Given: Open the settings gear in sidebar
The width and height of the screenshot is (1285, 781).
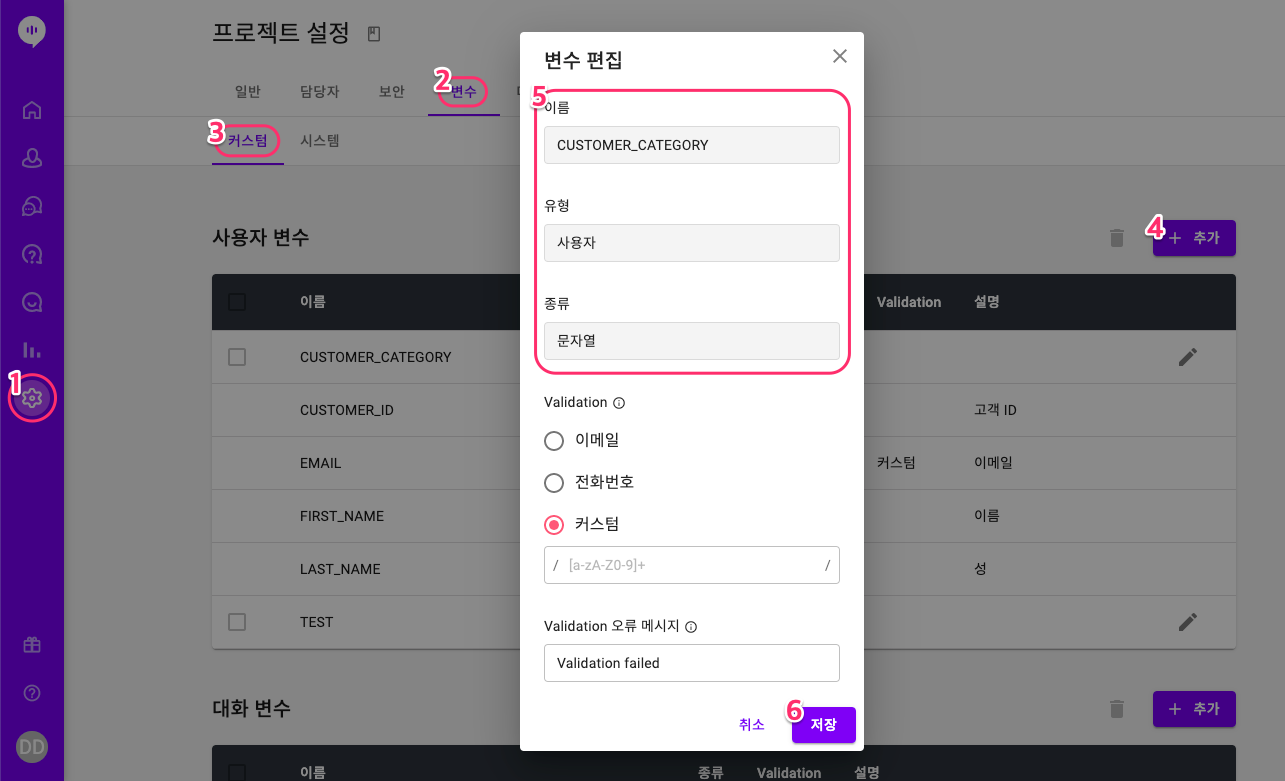Looking at the screenshot, I should tap(32, 398).
